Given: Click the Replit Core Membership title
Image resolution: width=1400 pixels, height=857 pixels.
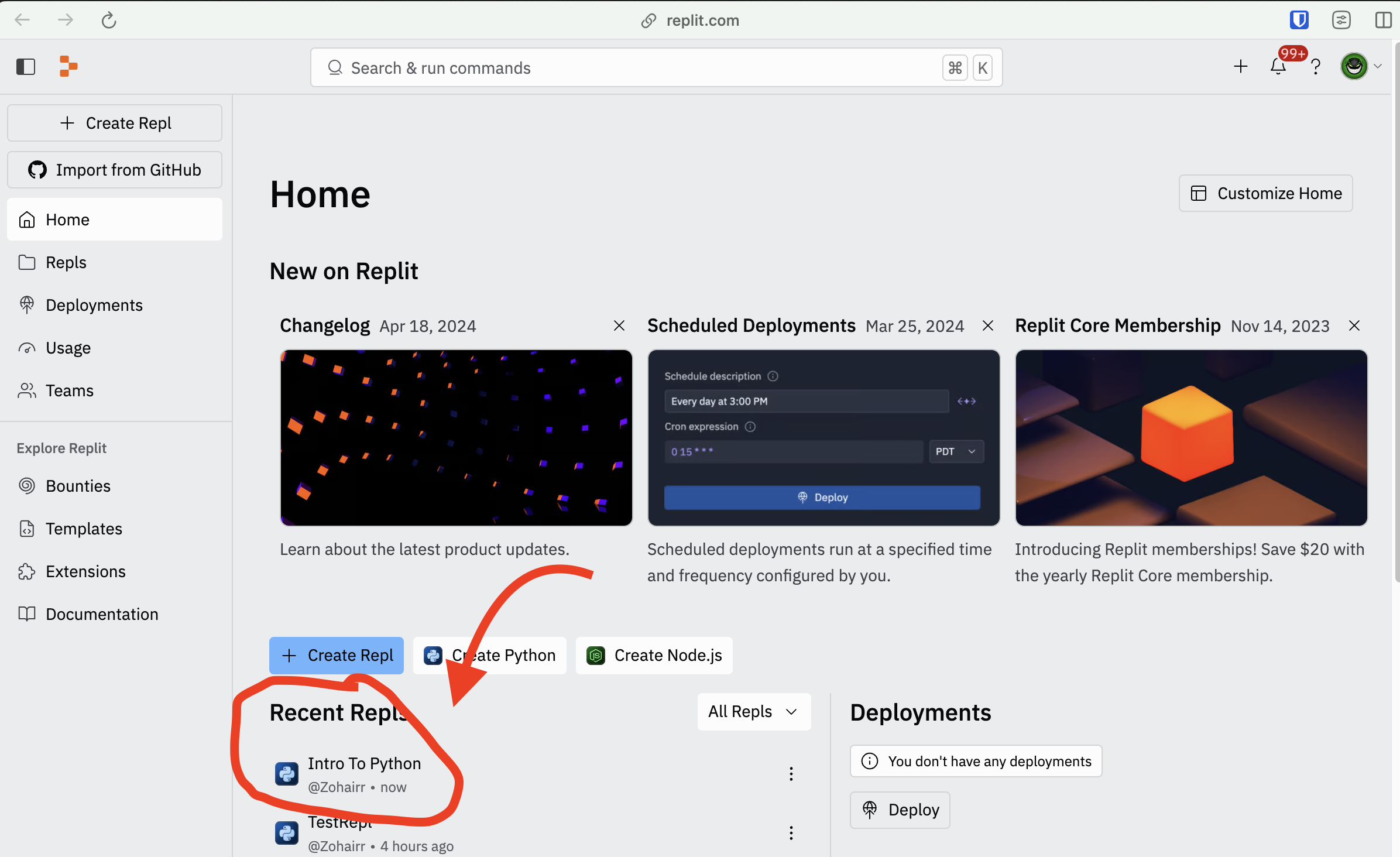Looking at the screenshot, I should (1118, 325).
